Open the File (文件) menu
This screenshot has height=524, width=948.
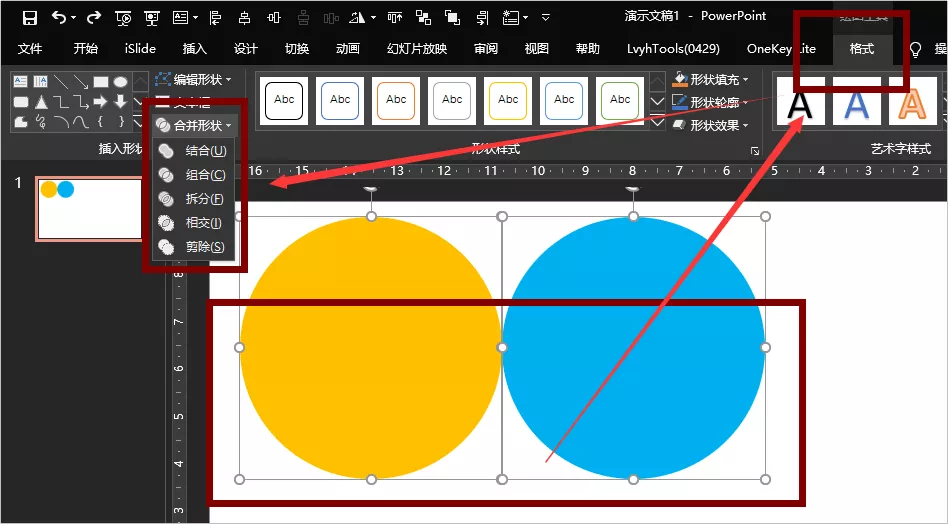click(30, 49)
